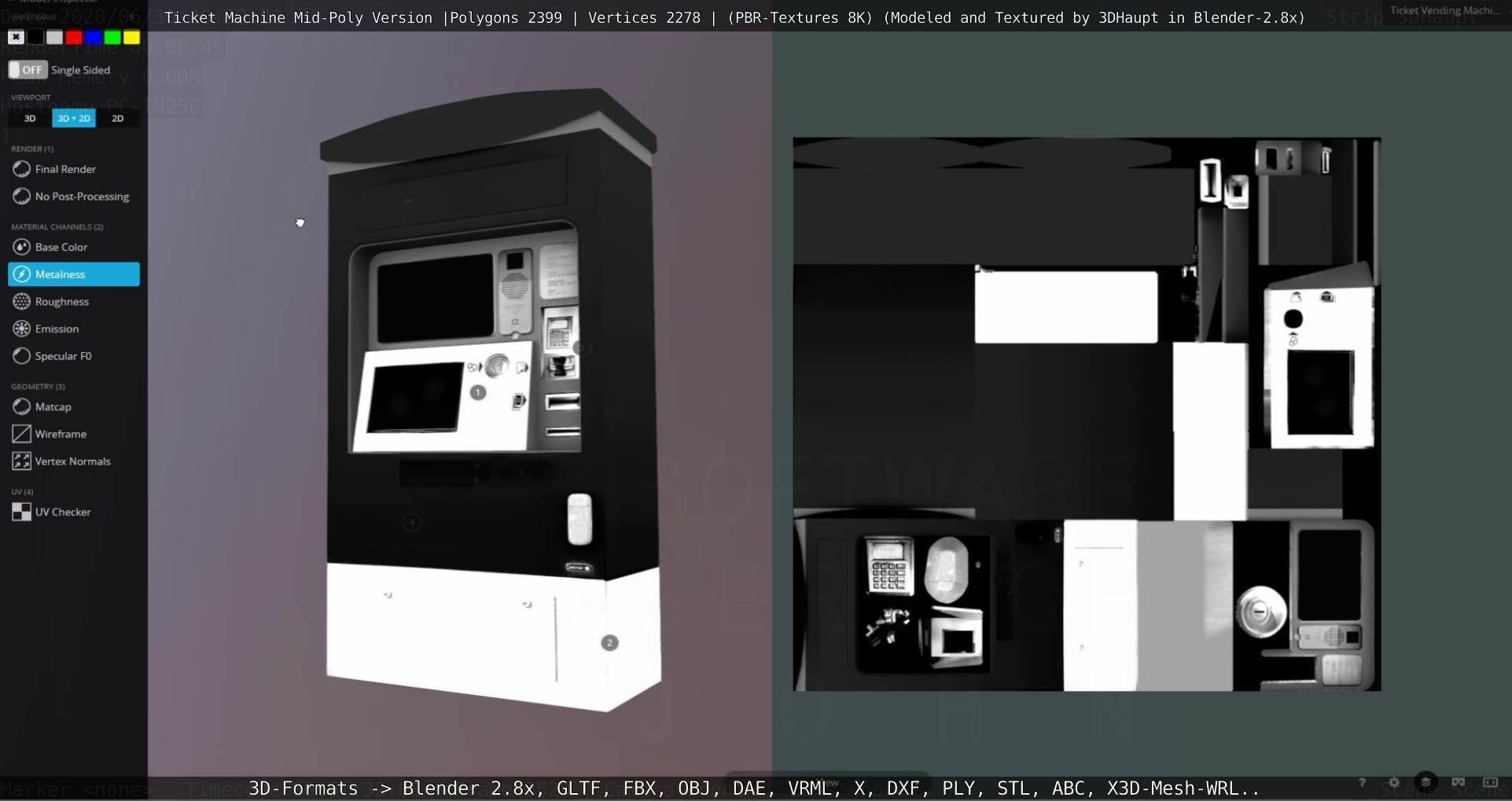
Task: Click the Ticket Vending Machine title link
Action: 1445,10
